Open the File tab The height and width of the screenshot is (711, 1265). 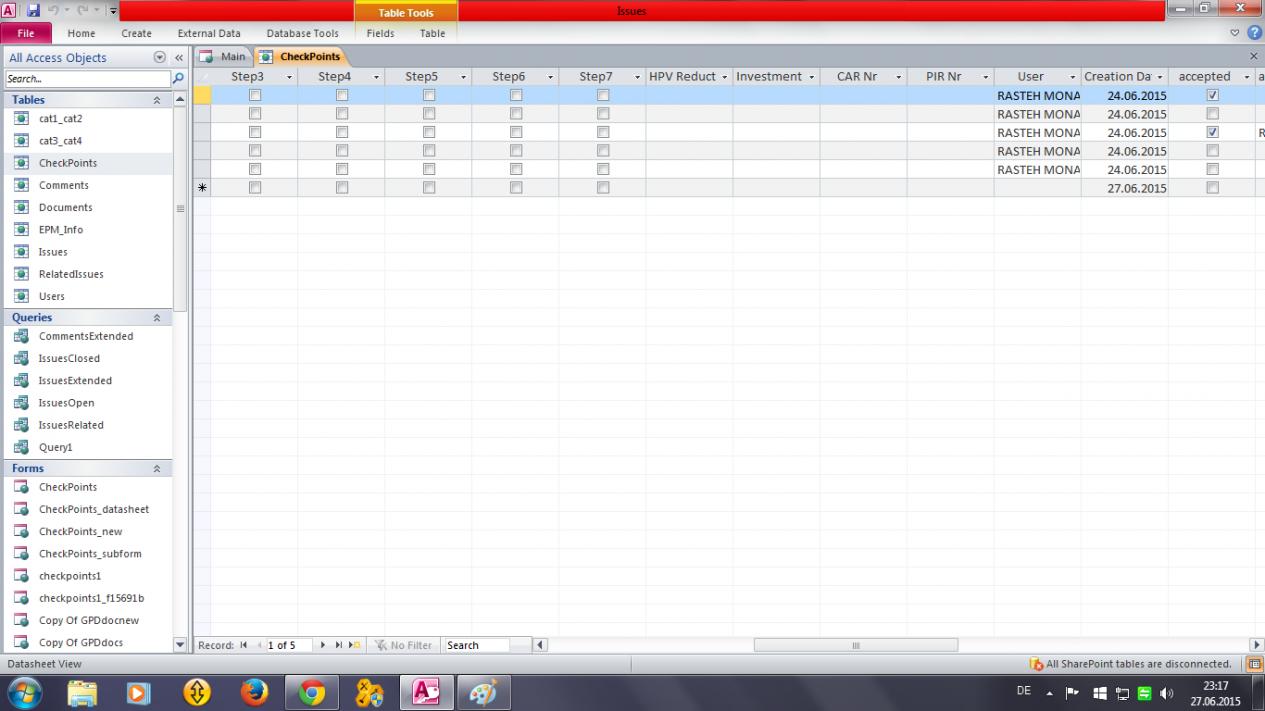[x=25, y=33]
